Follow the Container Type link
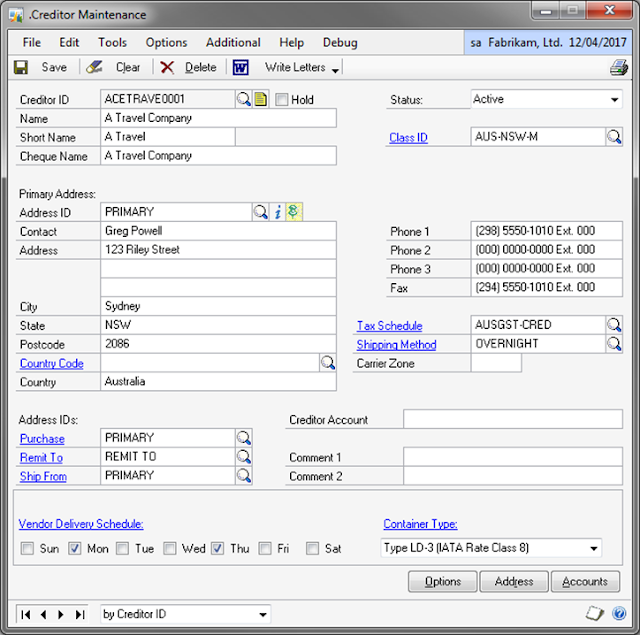Screen dimensions: 640x635 (x=420, y=524)
